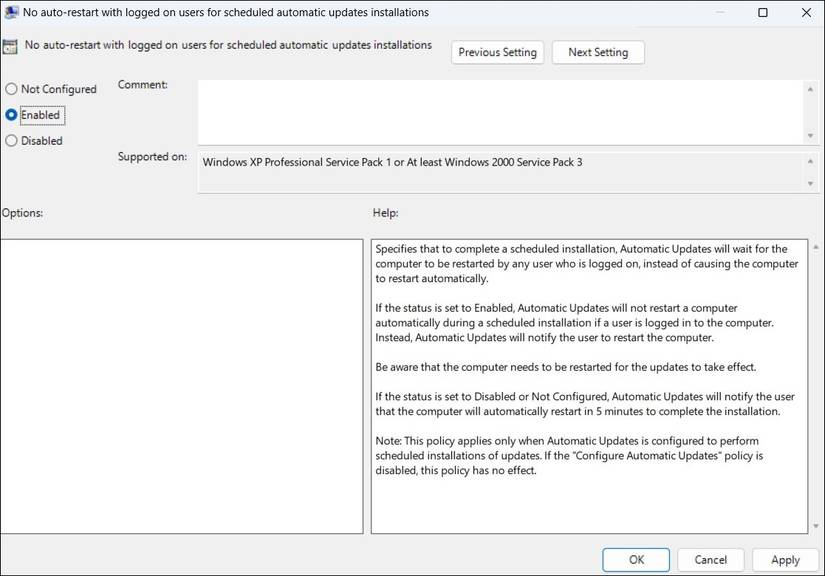
Task: Click the window icon in the title bar
Action: 11,13
